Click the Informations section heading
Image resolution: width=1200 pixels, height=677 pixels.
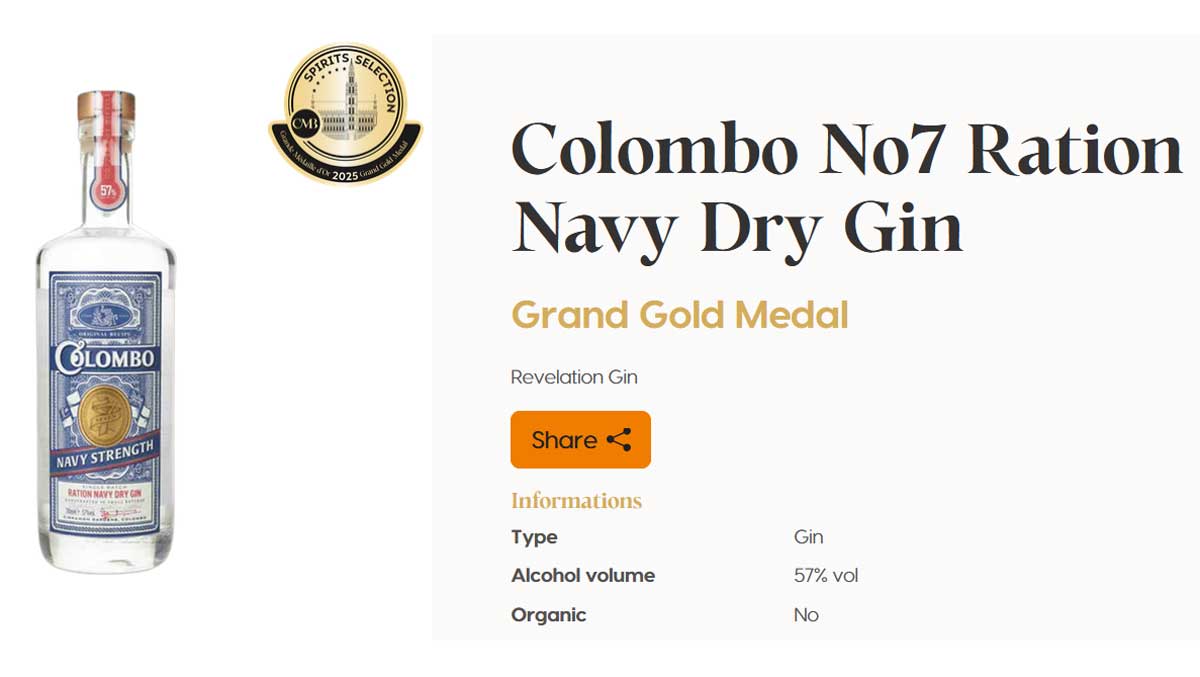[x=576, y=500]
